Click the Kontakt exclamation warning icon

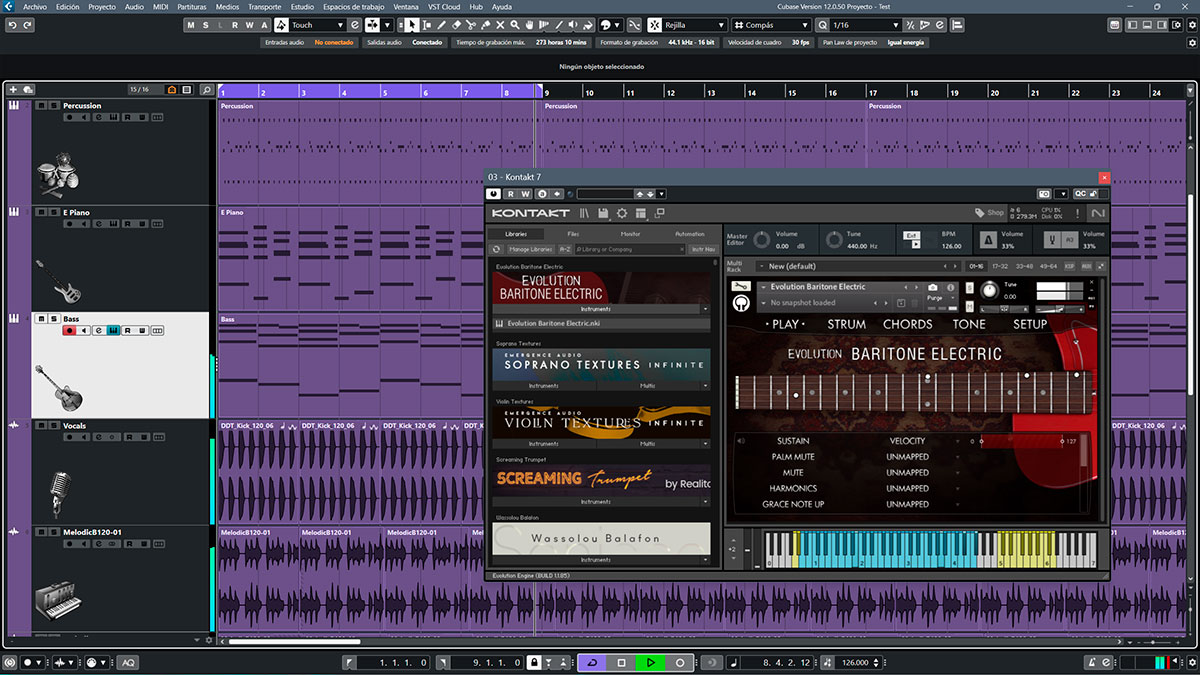1077,213
